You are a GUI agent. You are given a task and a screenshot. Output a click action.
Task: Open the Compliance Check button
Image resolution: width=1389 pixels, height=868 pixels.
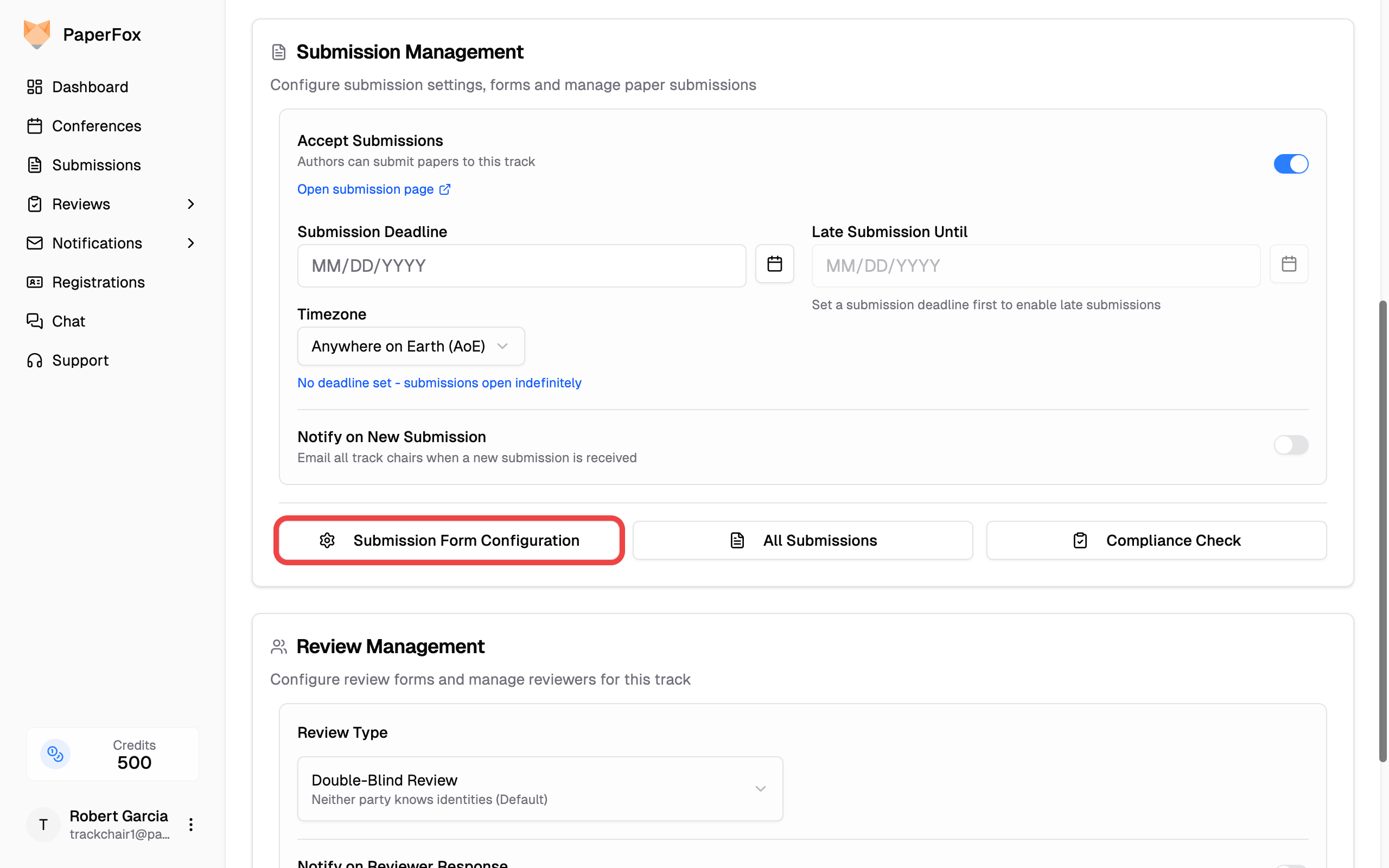pos(1156,540)
